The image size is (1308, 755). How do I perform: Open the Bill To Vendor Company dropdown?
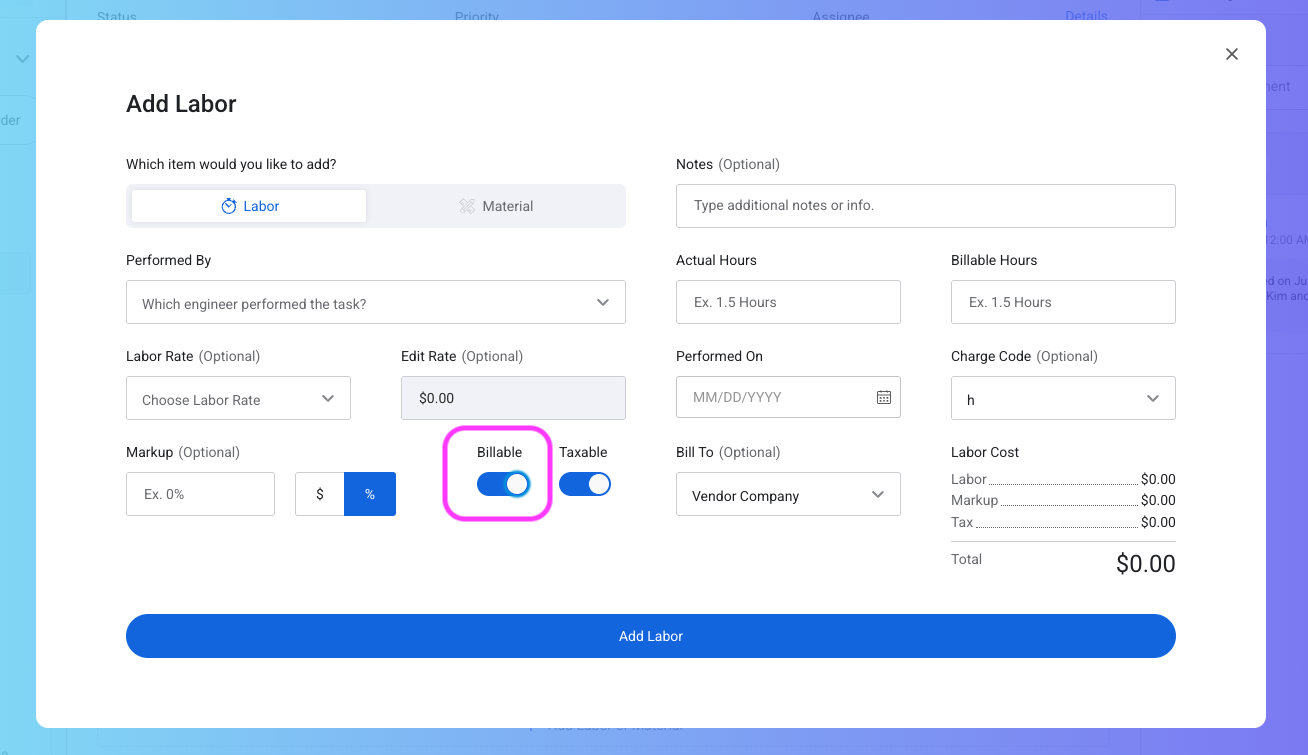788,494
